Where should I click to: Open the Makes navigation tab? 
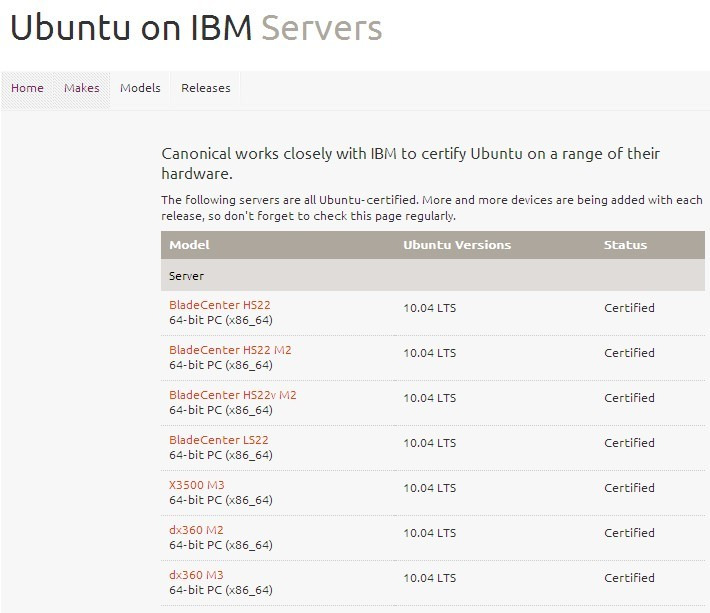pos(82,88)
